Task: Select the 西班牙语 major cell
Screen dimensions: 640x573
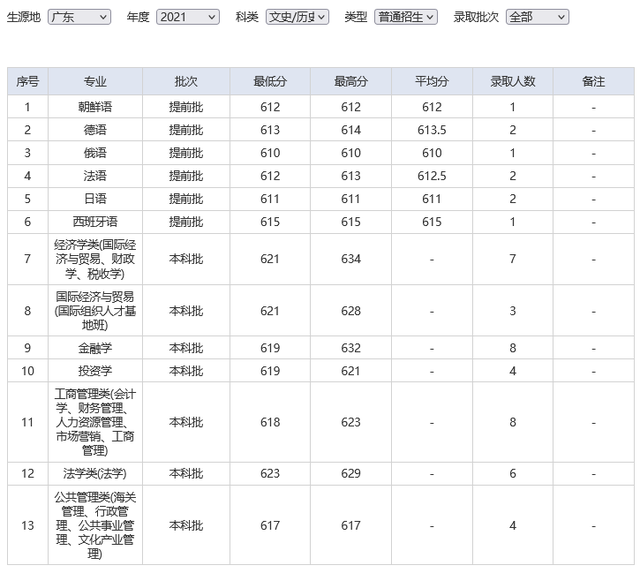Action: [95, 222]
